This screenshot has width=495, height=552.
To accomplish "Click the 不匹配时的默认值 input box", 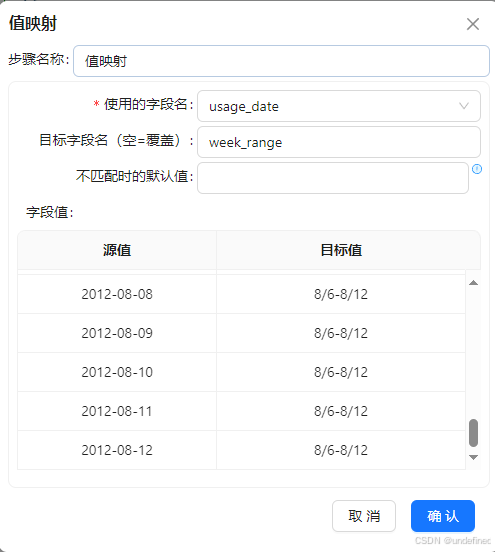I will click(333, 178).
